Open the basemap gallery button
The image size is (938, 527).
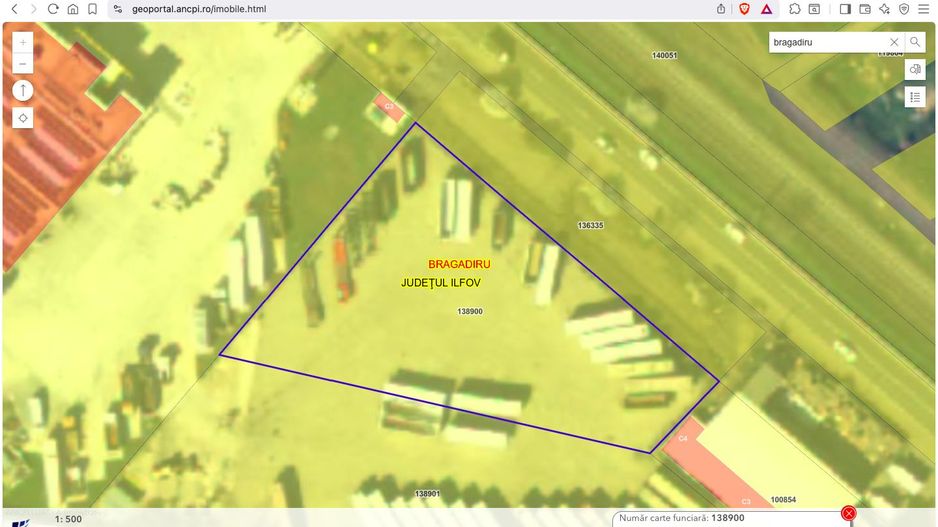915,69
